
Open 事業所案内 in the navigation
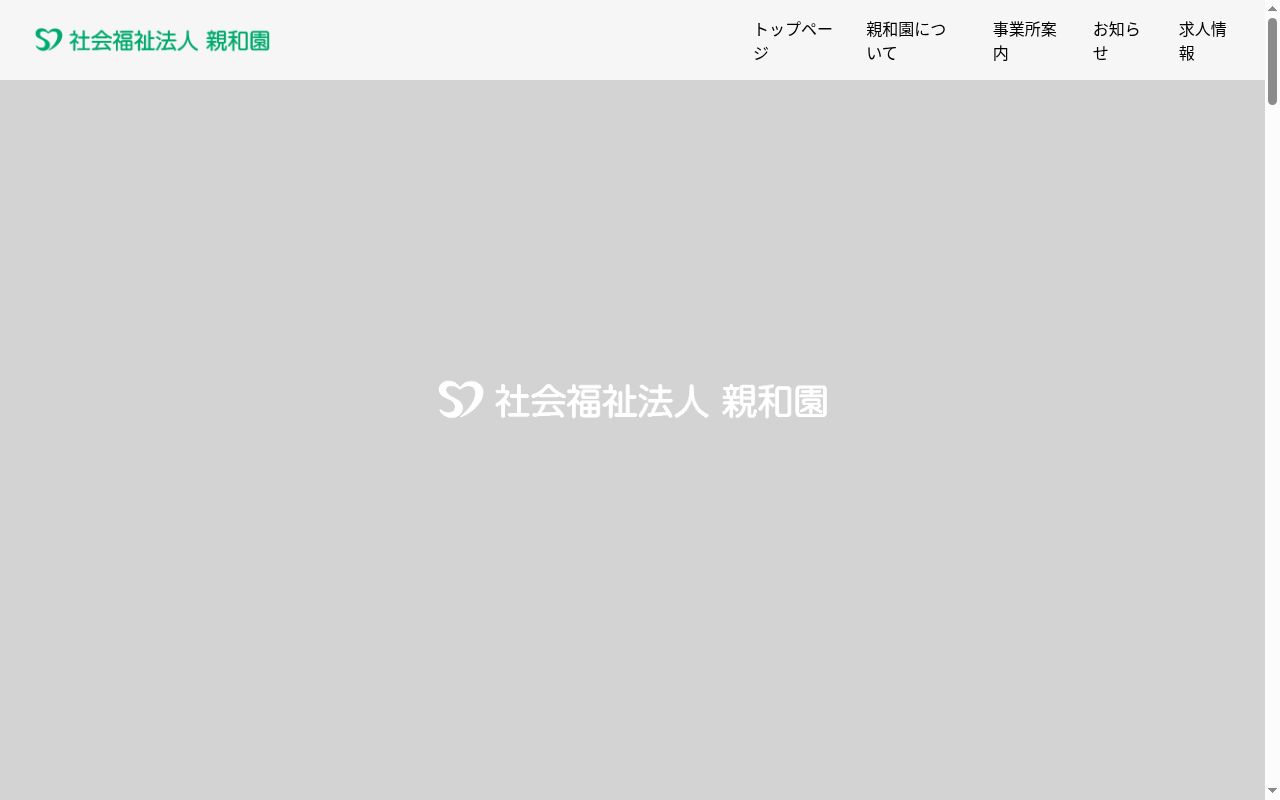click(1025, 41)
